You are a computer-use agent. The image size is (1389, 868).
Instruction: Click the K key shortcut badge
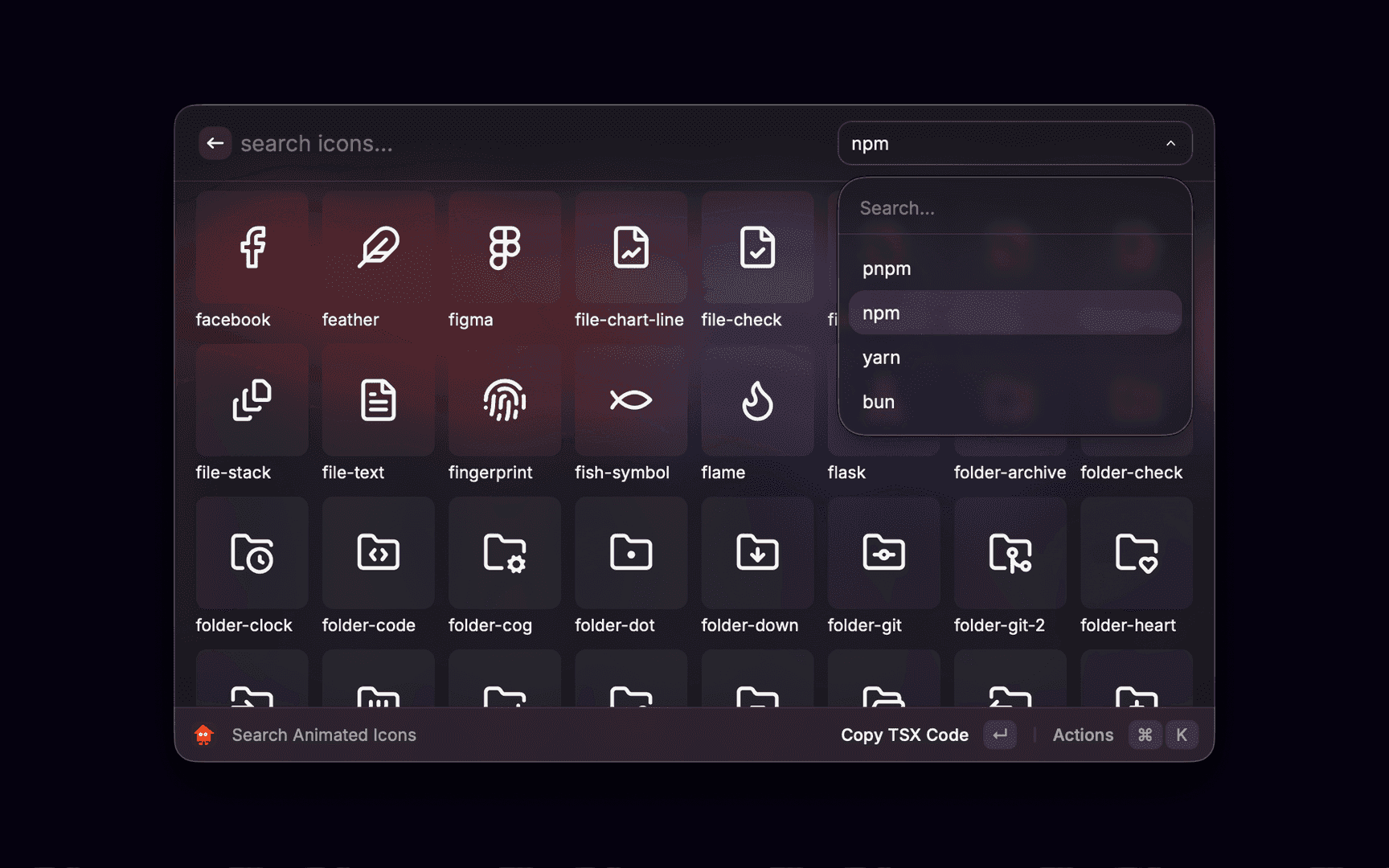1182,735
